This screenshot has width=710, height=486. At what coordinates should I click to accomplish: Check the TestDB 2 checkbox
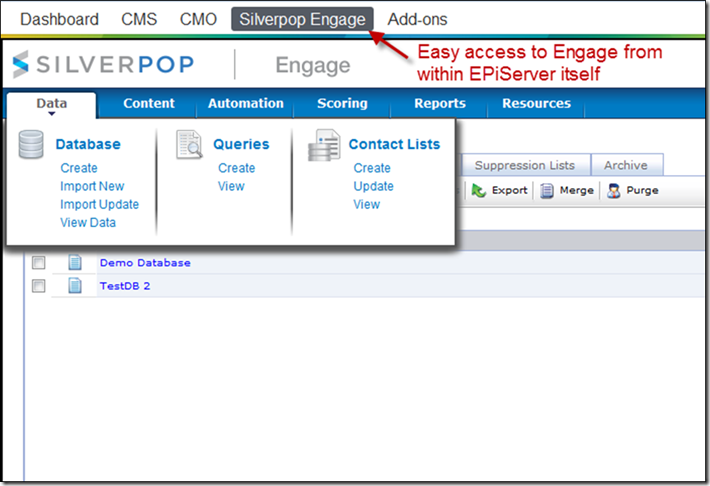point(38,286)
